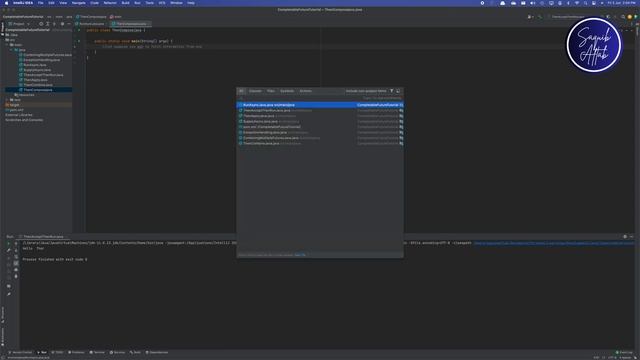Select CombiningMultipleFutures.java in Project tree
Viewport: 640px width, 360px height.
point(47,55)
